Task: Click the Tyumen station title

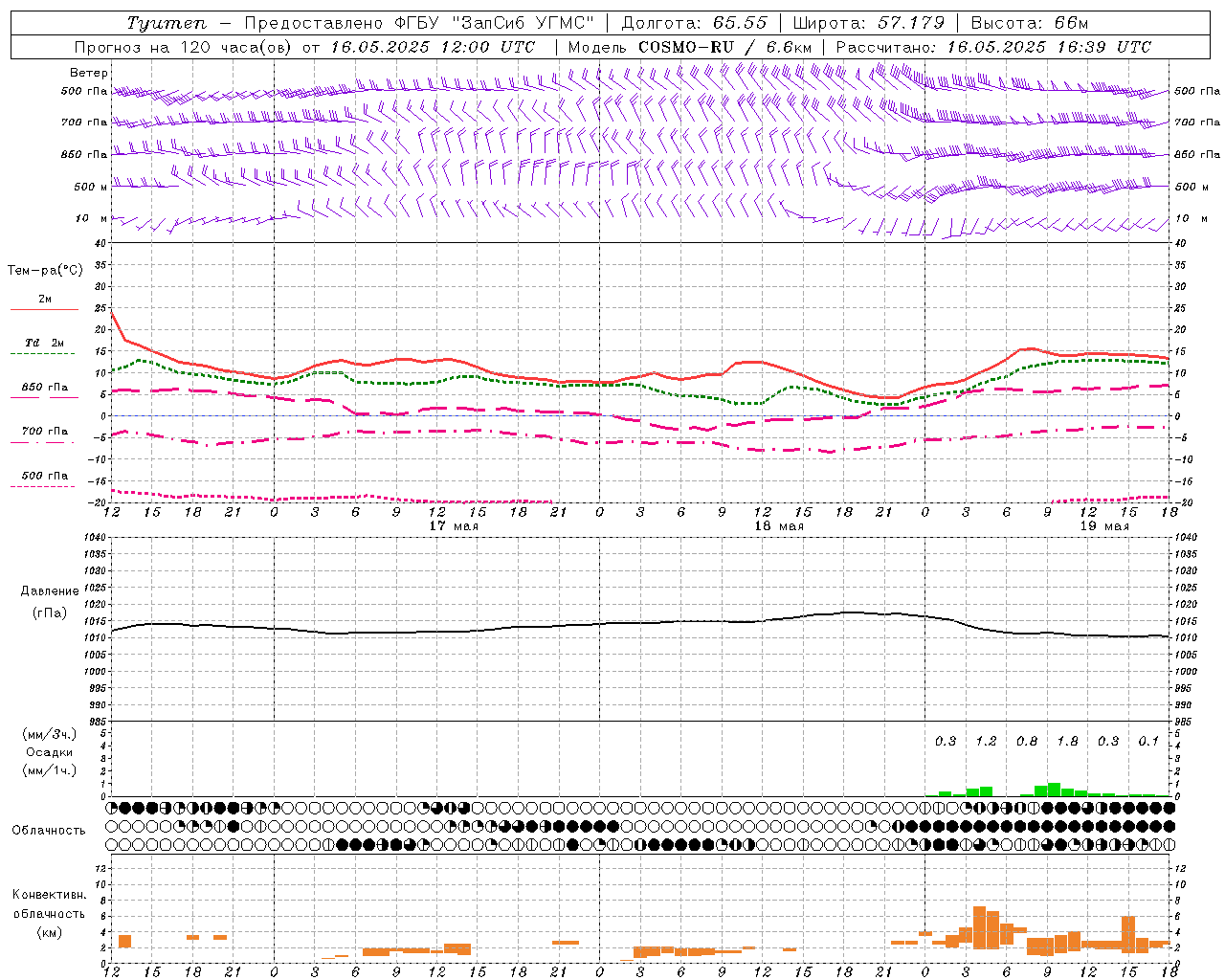Action: click(166, 23)
